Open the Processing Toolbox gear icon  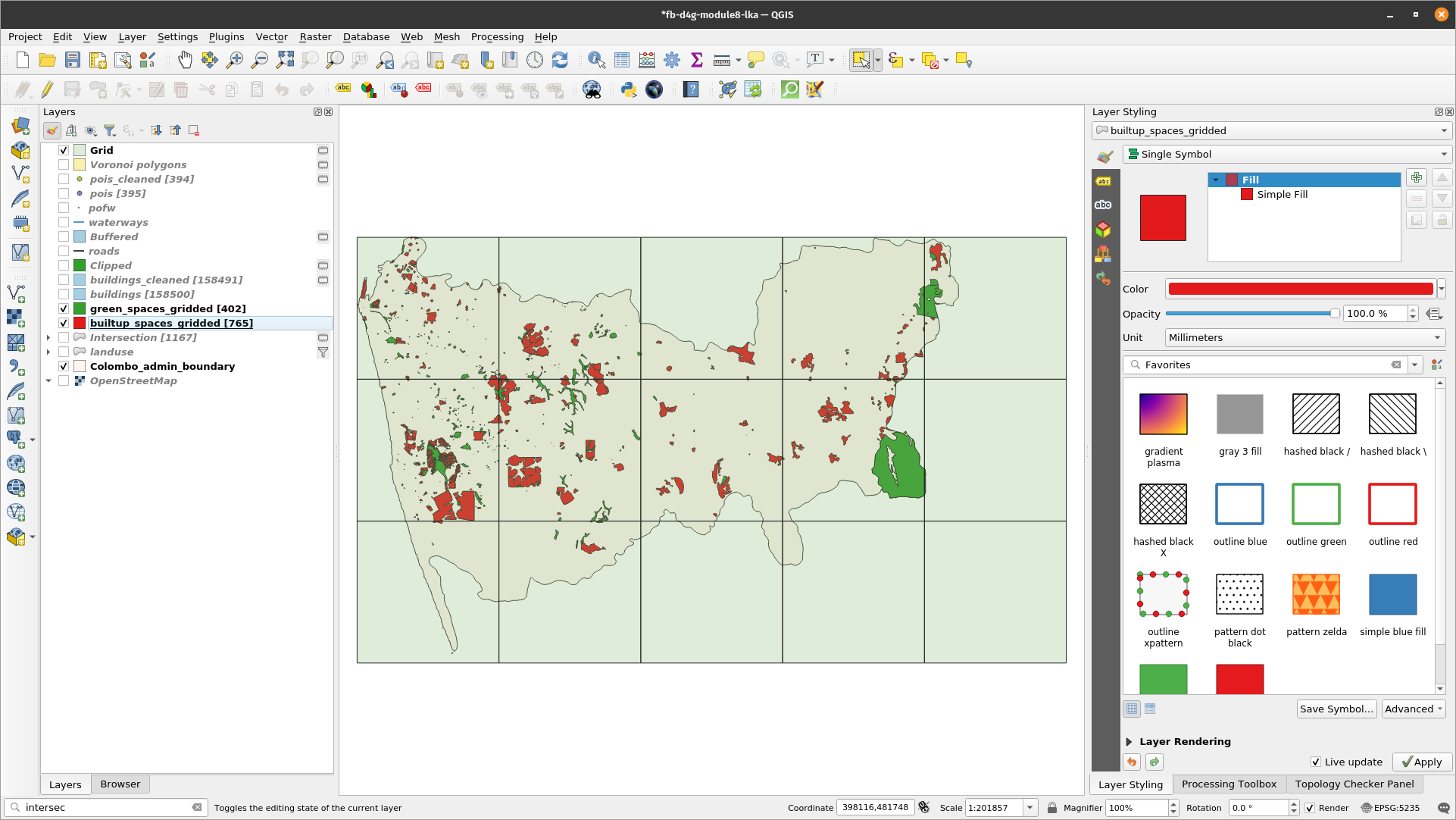pos(672,61)
